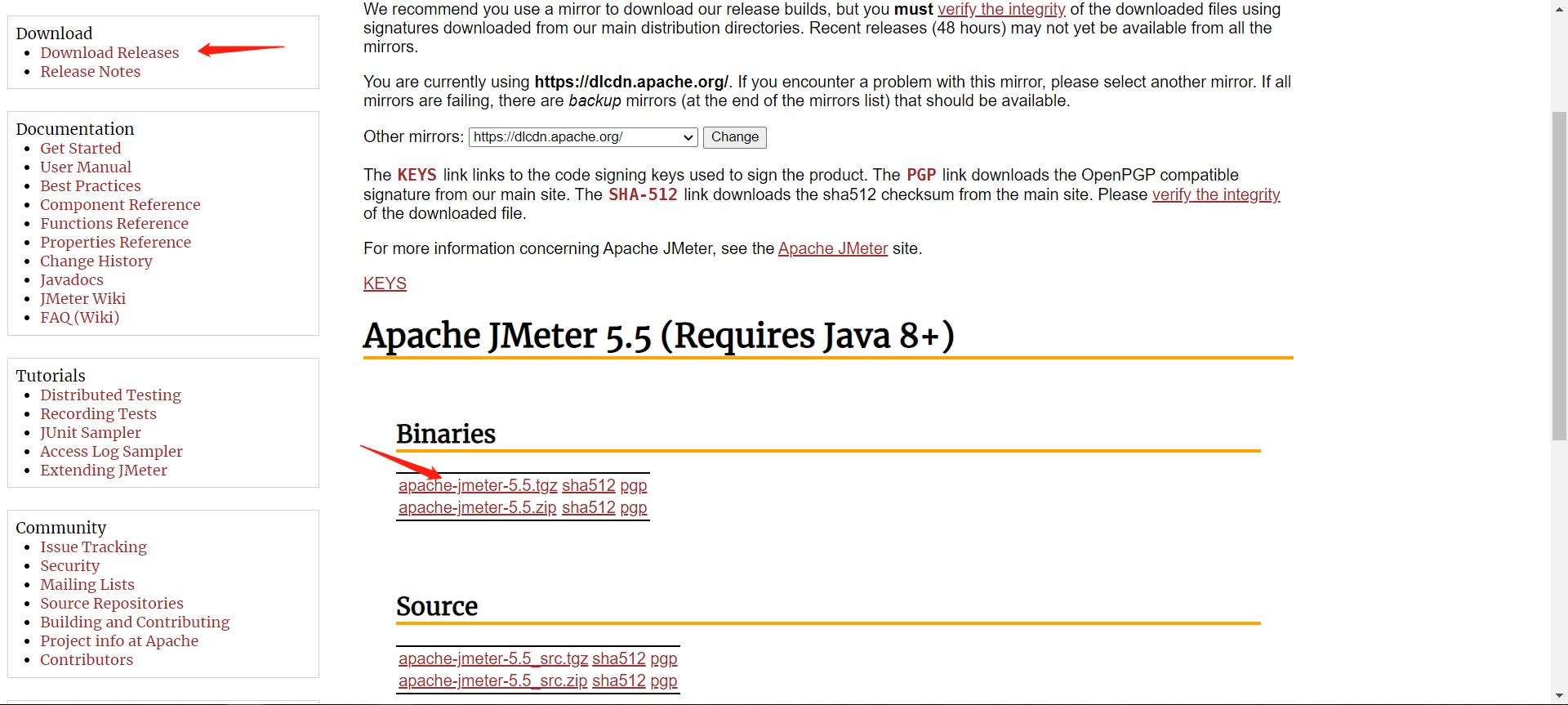Open the Mailing Lists link
This screenshot has width=1568, height=705.
(x=87, y=585)
